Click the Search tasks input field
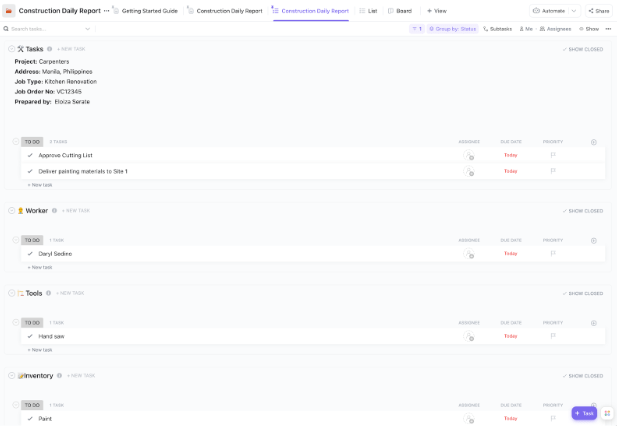 (43, 29)
